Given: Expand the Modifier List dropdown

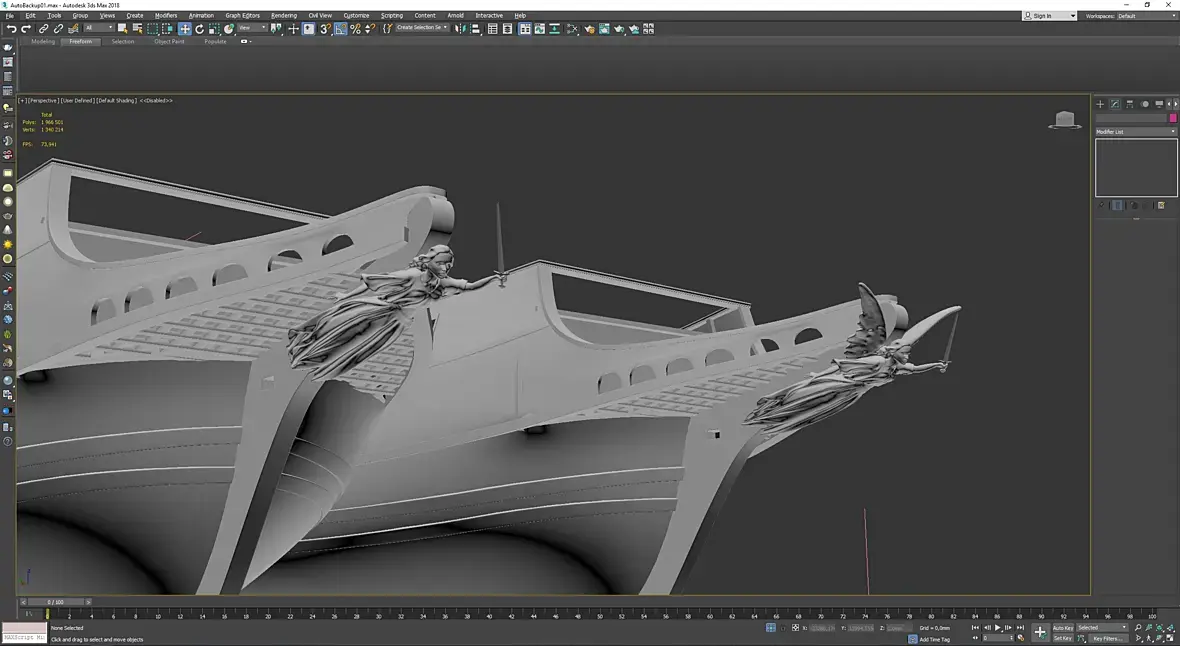Looking at the screenshot, I should 1136,132.
